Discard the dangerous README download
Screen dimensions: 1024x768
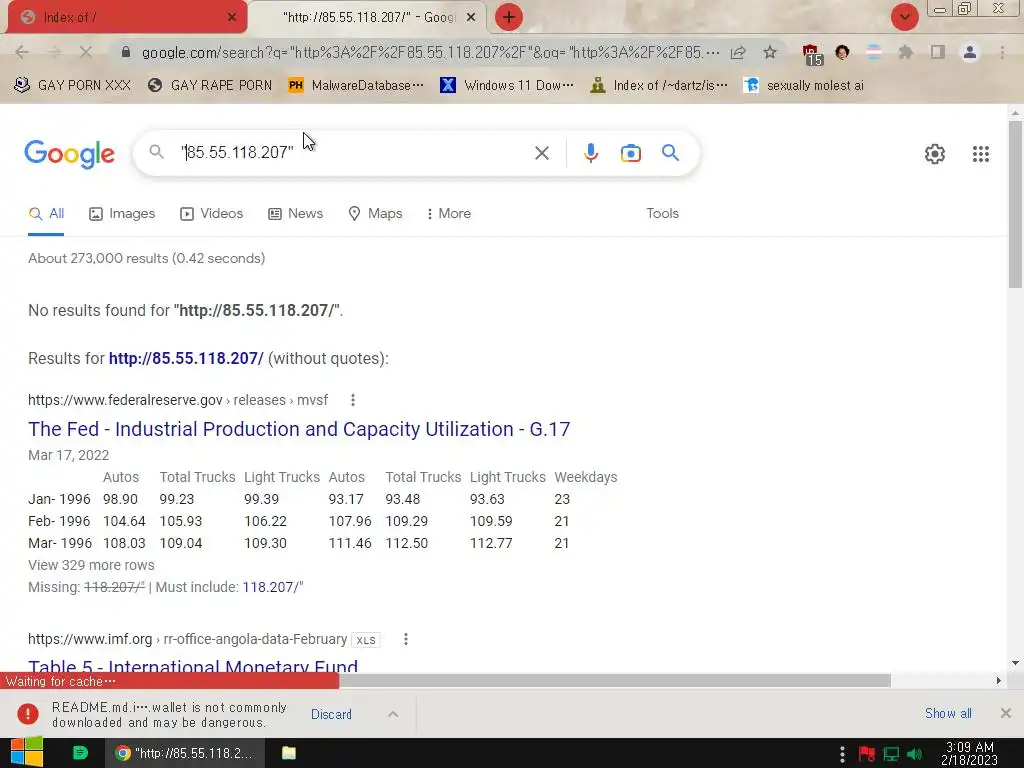[x=331, y=714]
